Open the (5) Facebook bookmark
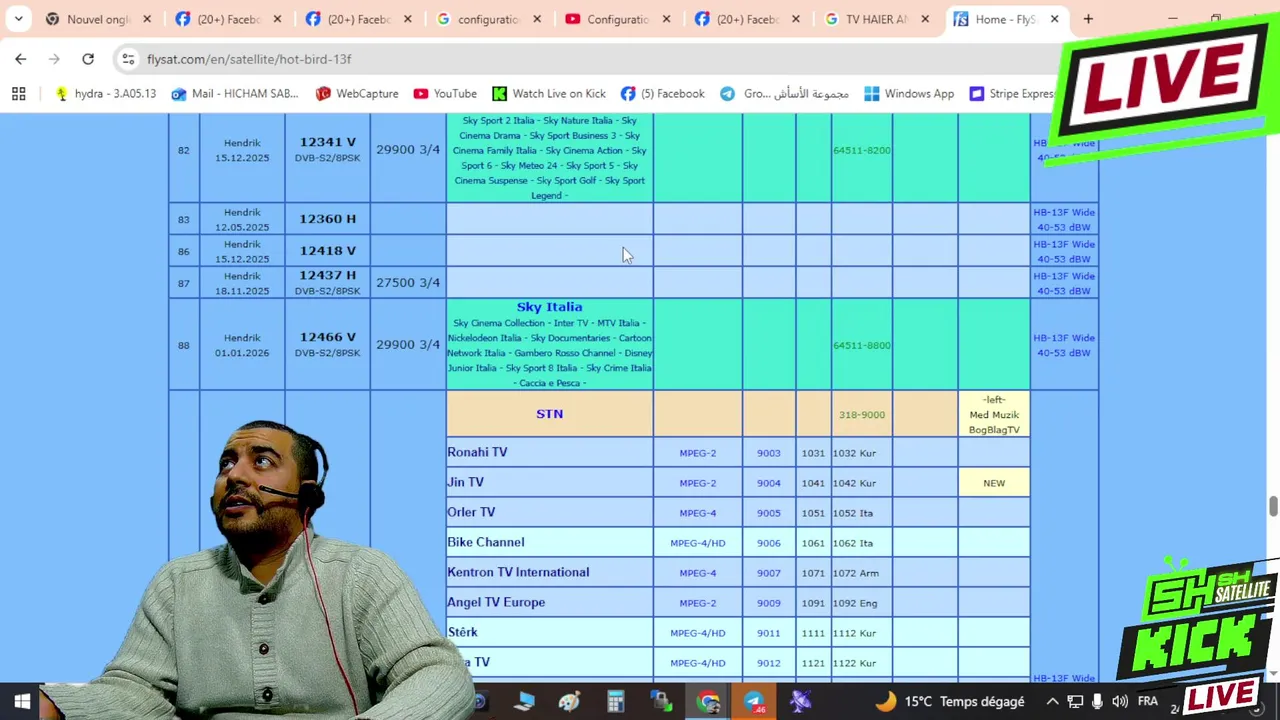 (x=662, y=93)
